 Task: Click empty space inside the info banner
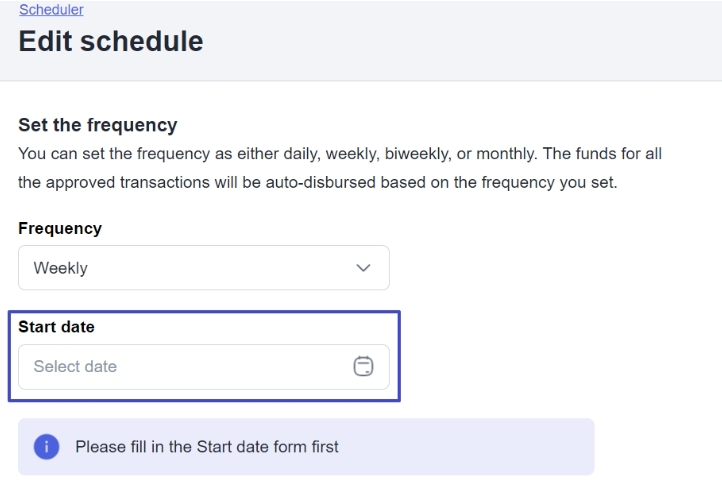(x=480, y=447)
